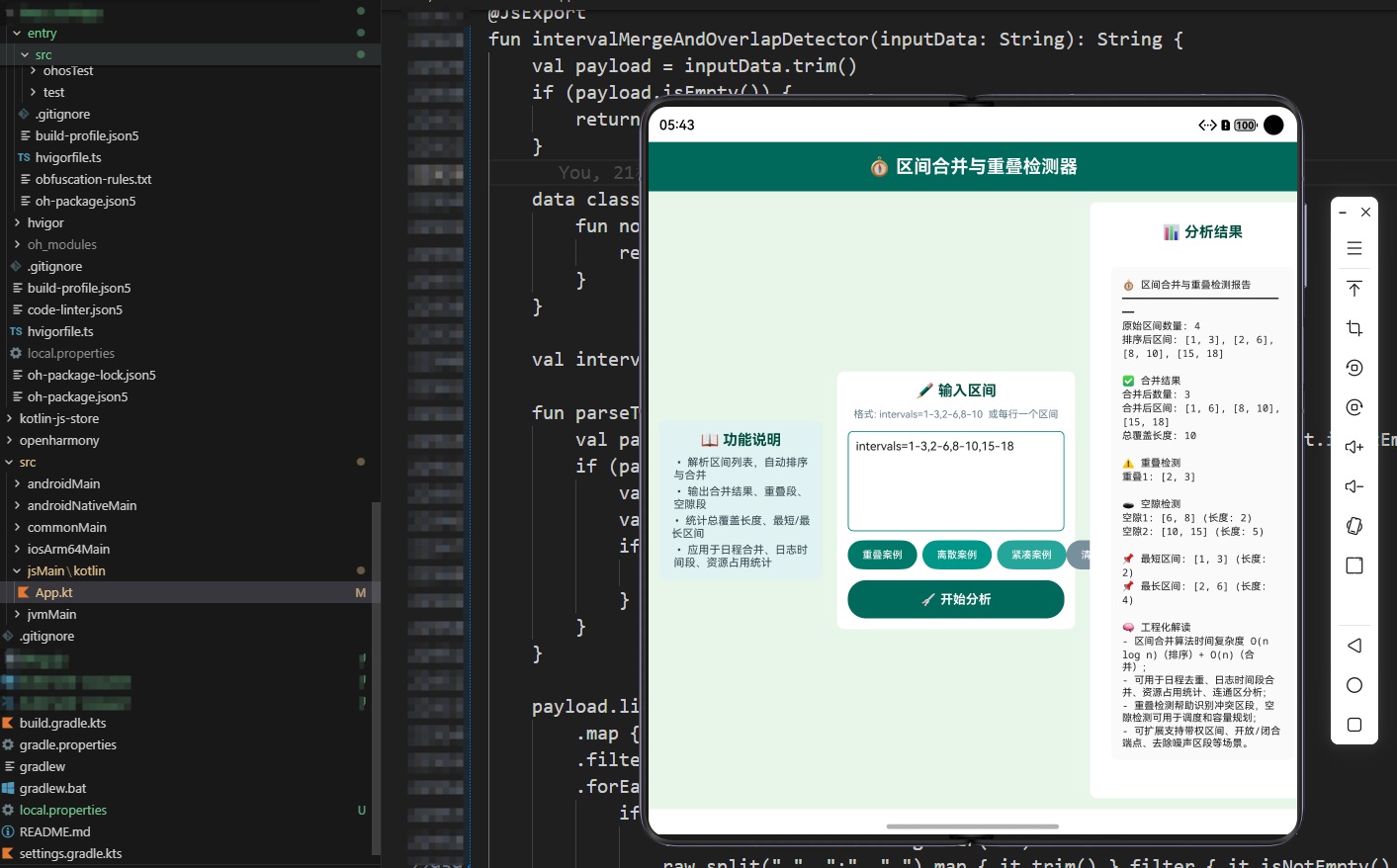Expand the commonMain folder
Viewport: 1397px width, 868px height.
[17, 527]
